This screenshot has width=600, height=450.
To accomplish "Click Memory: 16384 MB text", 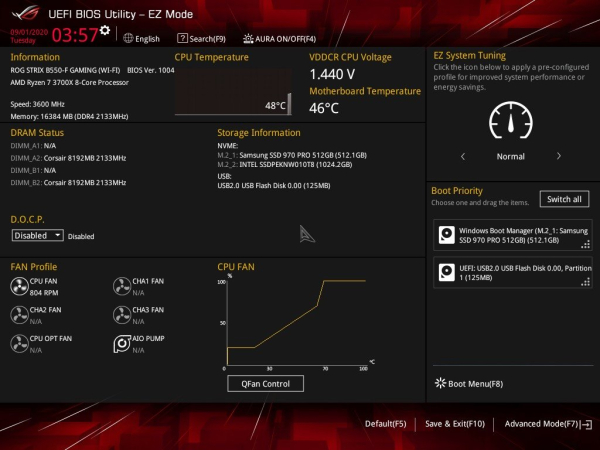I will [69, 116].
